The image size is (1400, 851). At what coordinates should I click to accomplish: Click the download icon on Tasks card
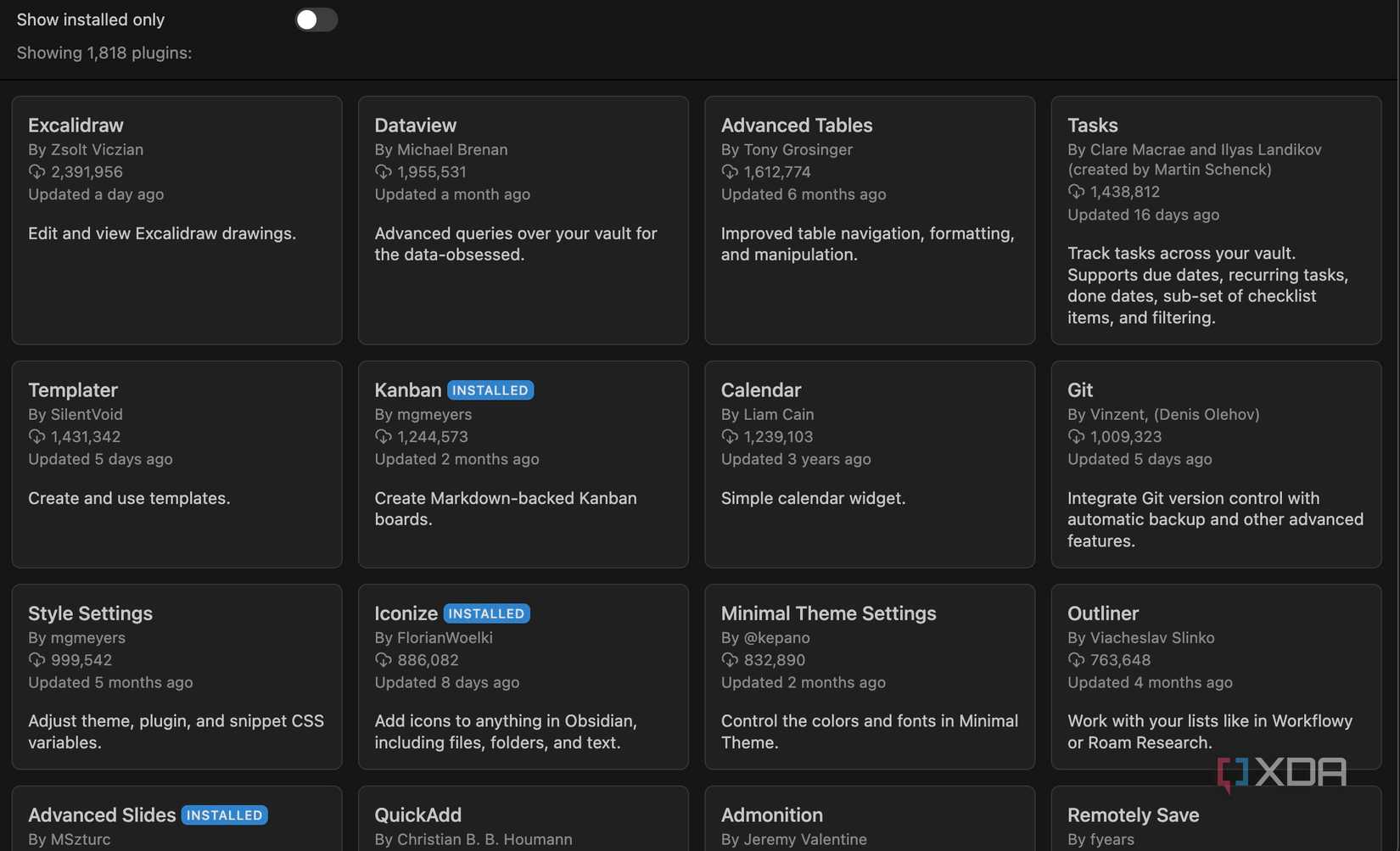point(1076,192)
